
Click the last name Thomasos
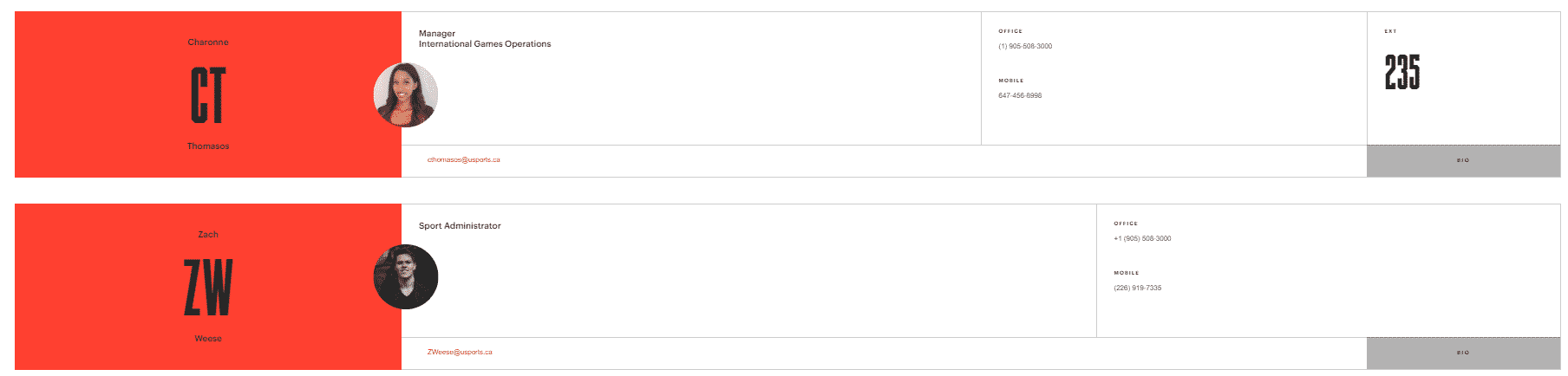point(208,146)
